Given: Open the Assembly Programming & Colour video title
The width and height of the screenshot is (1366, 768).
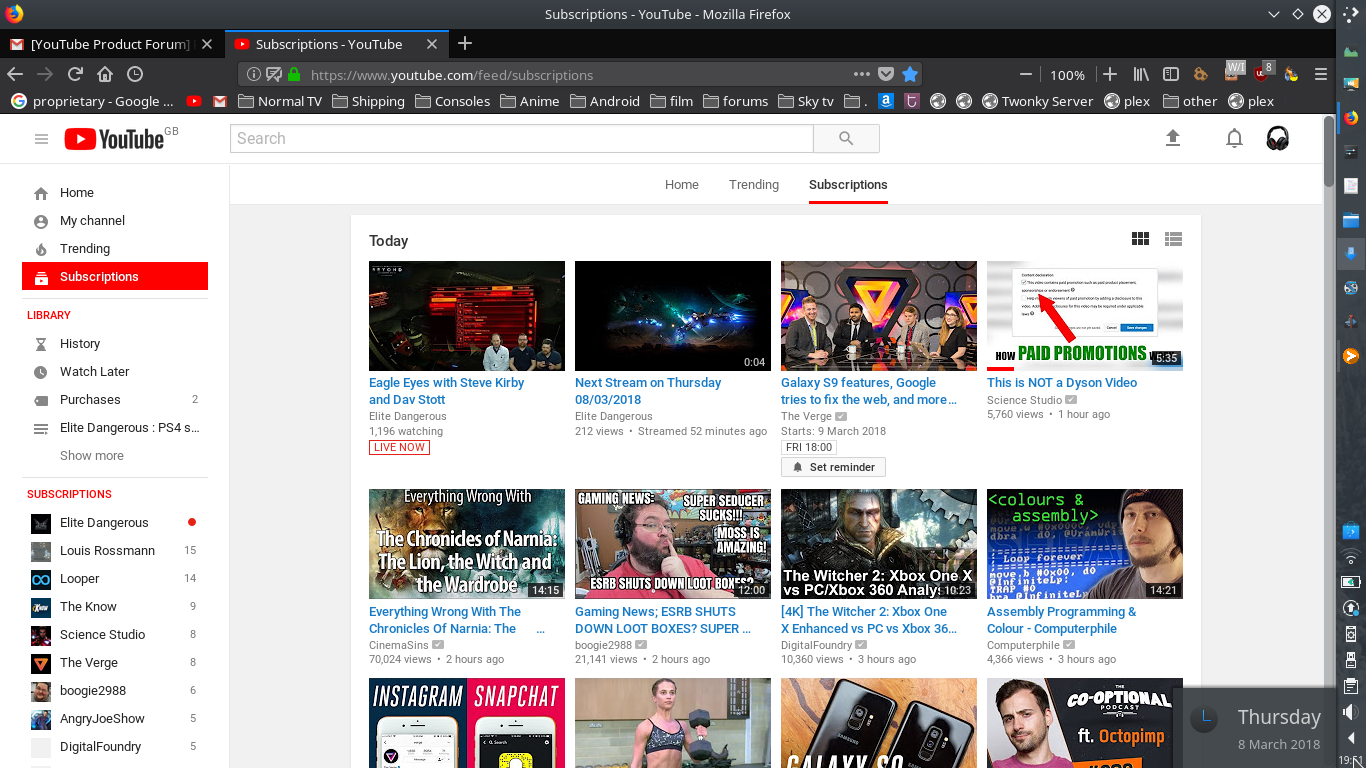Looking at the screenshot, I should (x=1061, y=620).
